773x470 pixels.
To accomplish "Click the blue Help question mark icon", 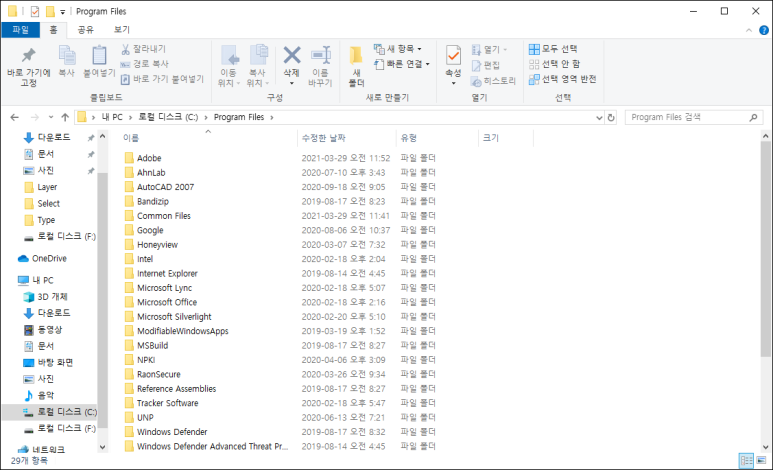I will 764,30.
